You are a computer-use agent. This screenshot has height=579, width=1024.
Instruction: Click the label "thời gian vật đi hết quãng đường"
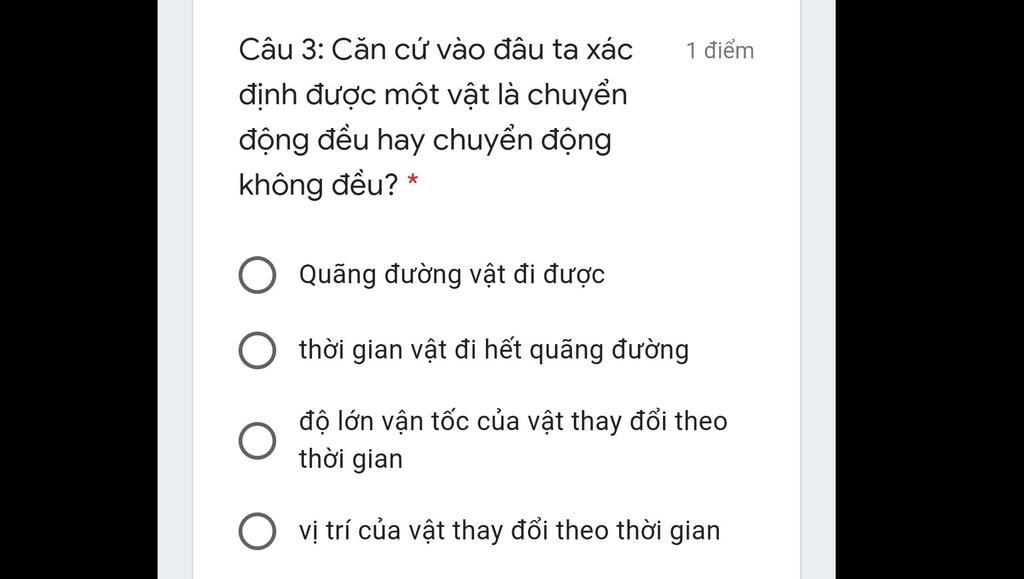pos(493,350)
